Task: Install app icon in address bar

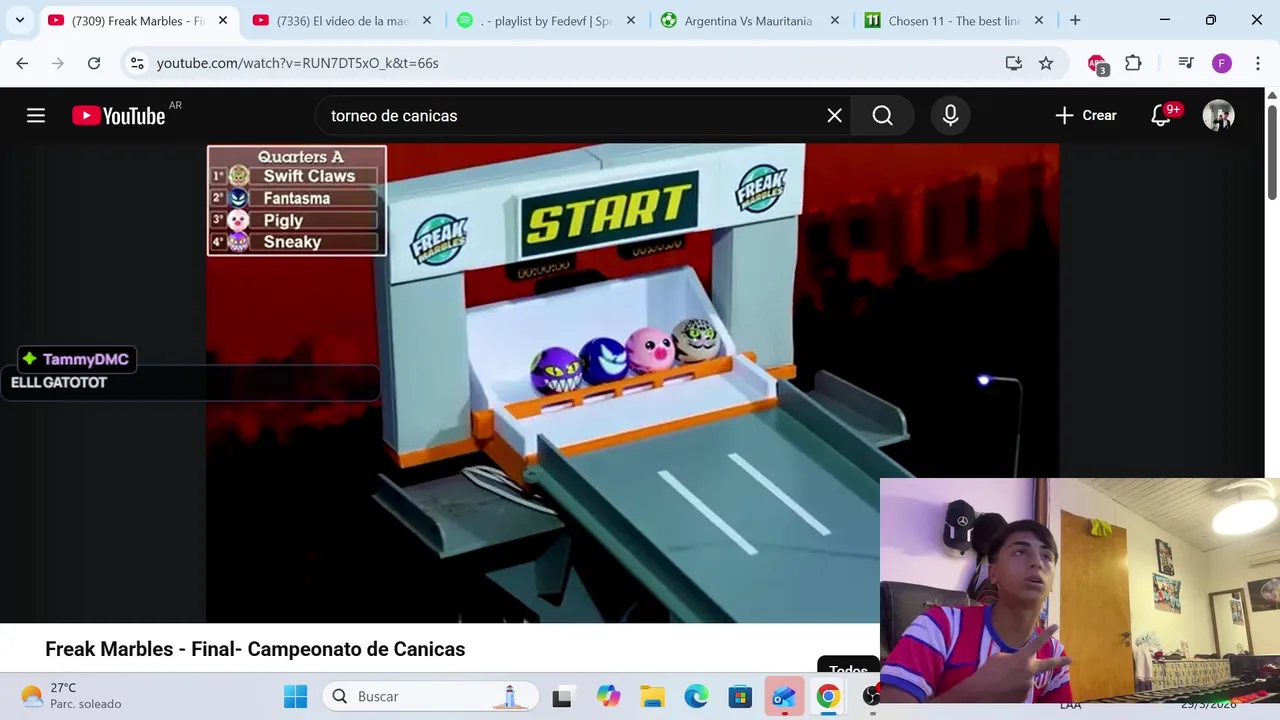Action: pos(1014,63)
